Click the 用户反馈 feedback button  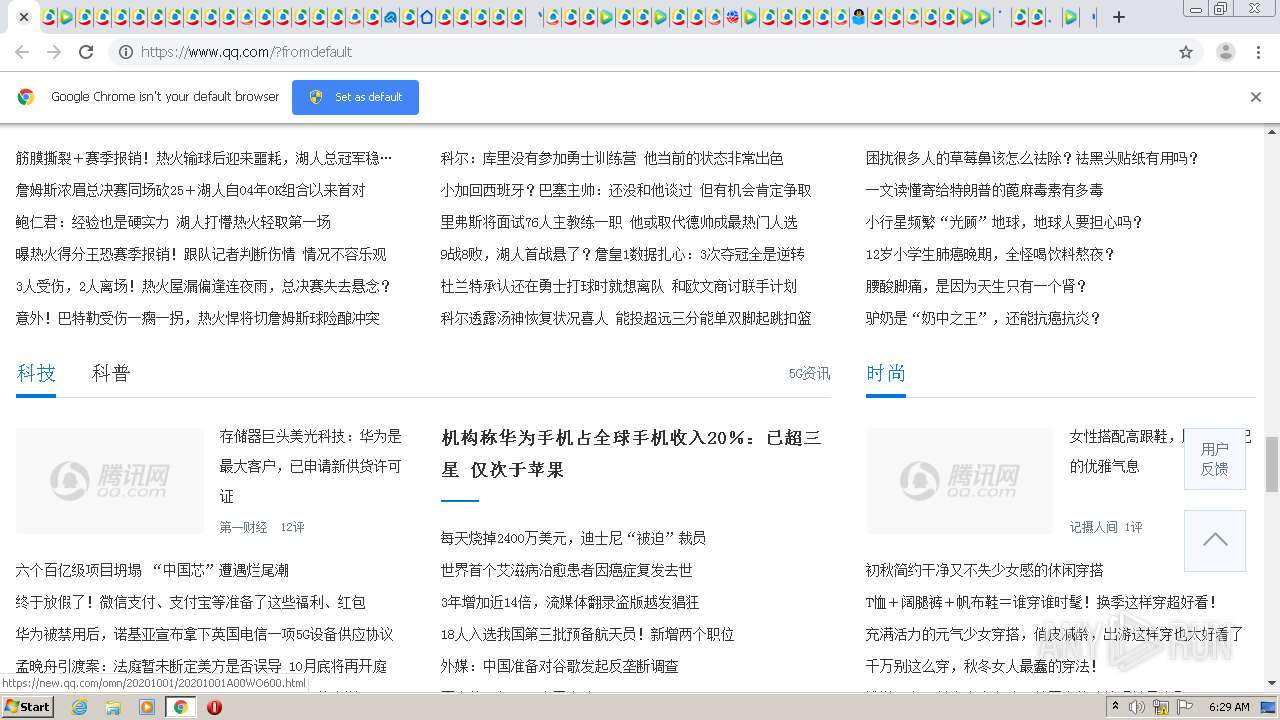tap(1215, 459)
